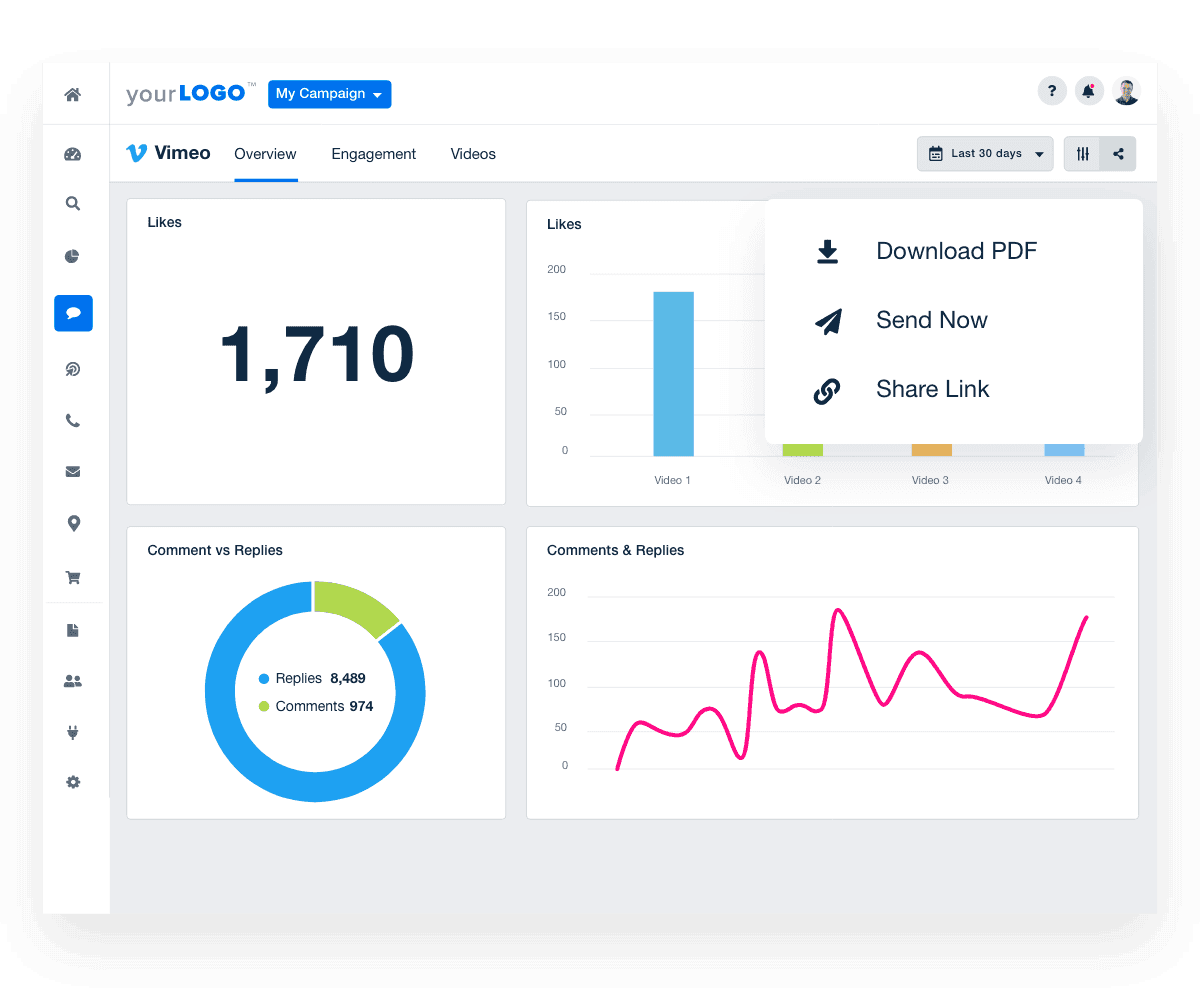This screenshot has width=1200, height=1000.
Task: Open the settings gear at sidebar bottom
Action: coord(73,782)
